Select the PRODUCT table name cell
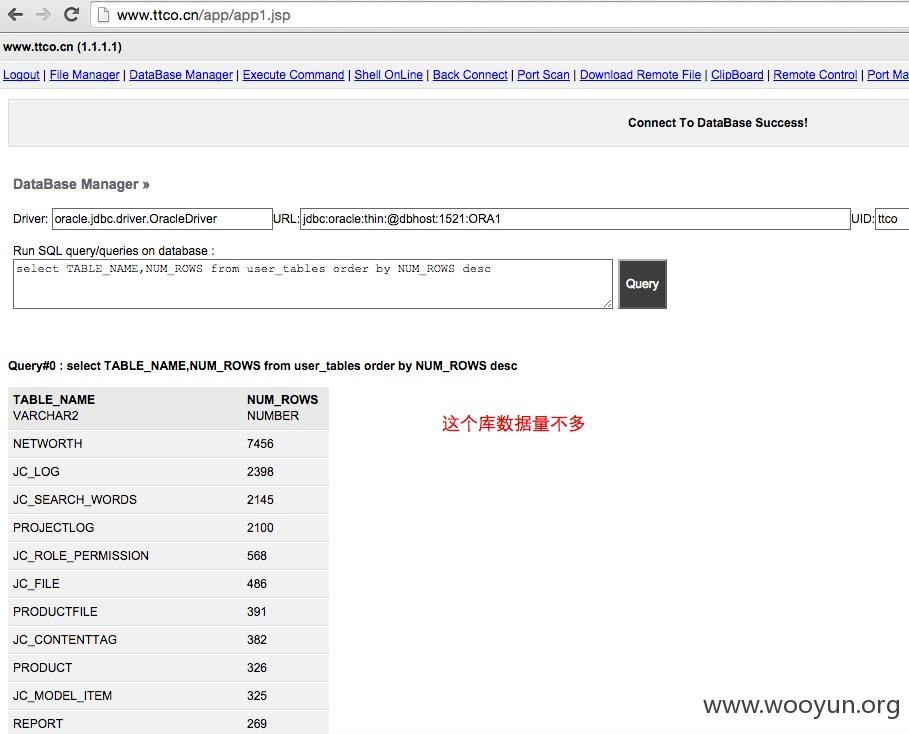 click(x=42, y=667)
